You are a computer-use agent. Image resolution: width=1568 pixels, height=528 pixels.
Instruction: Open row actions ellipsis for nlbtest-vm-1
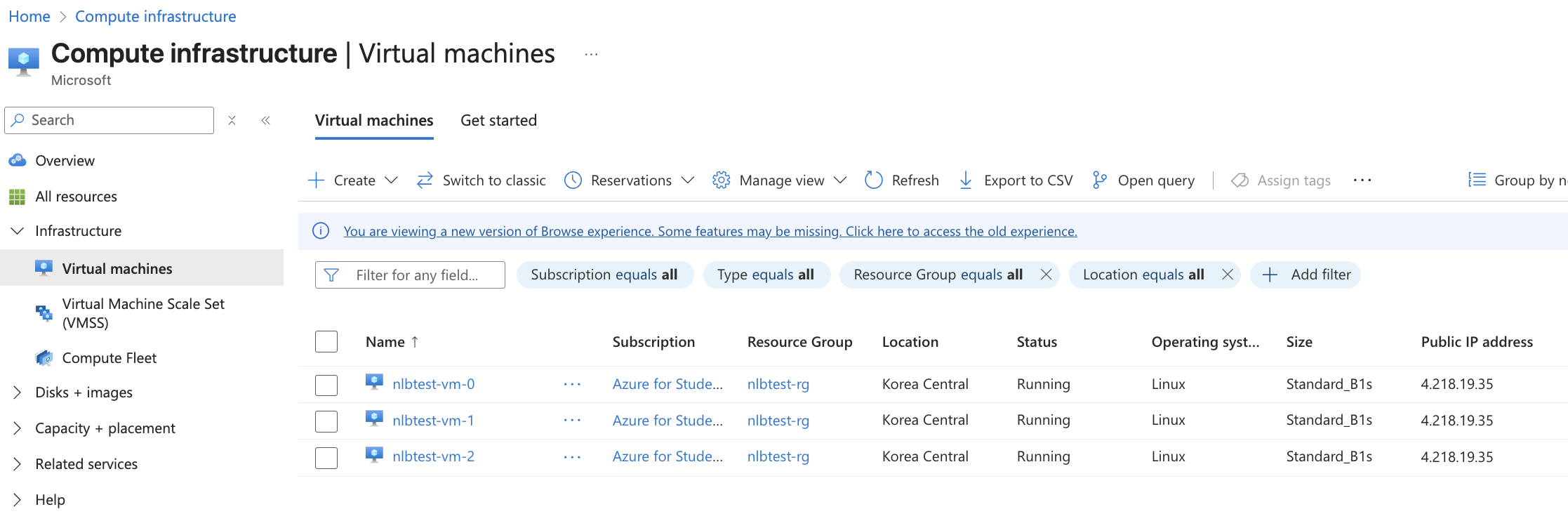click(x=572, y=420)
